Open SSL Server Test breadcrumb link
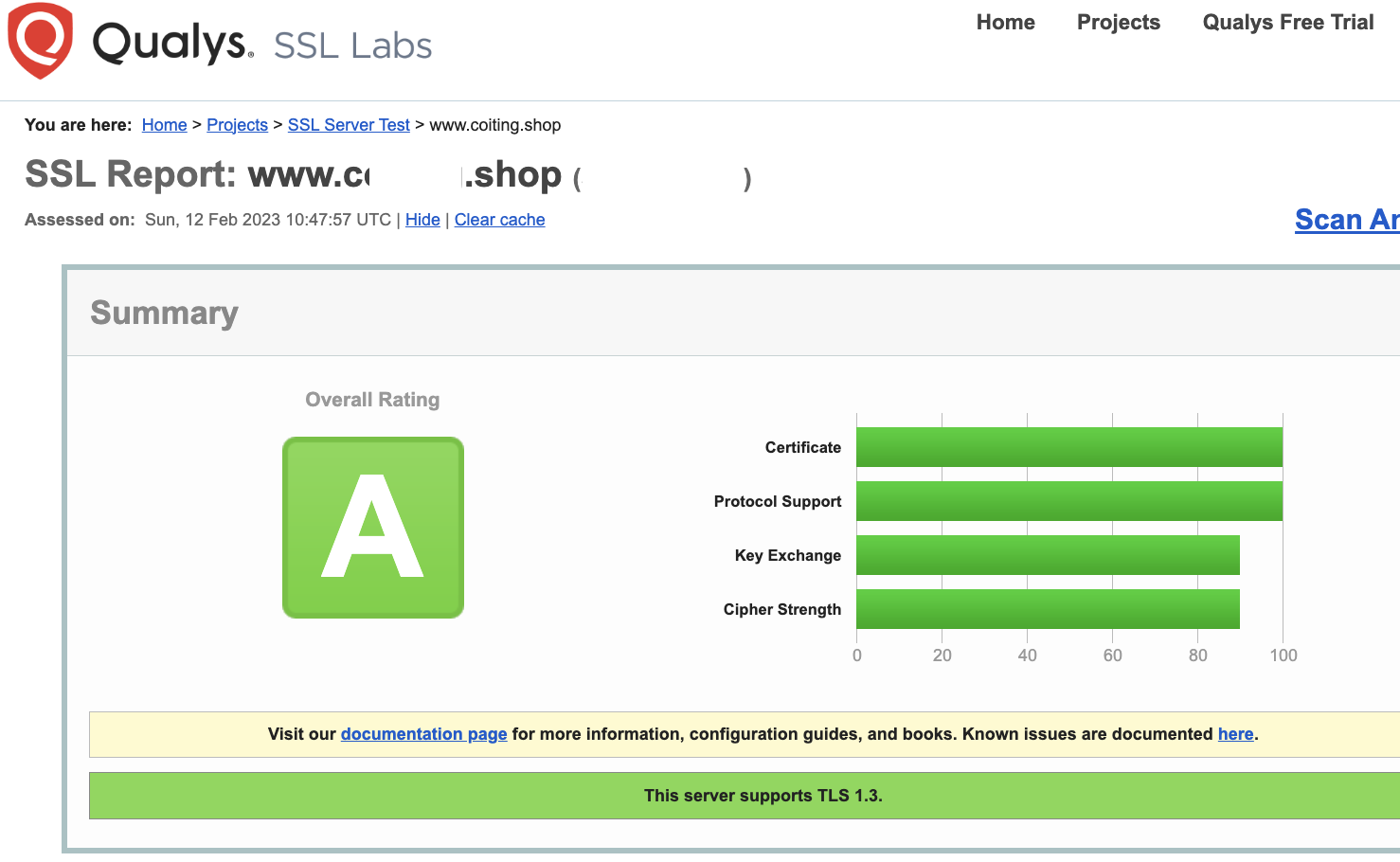Screen dimensions: 1400x862 tap(349, 125)
